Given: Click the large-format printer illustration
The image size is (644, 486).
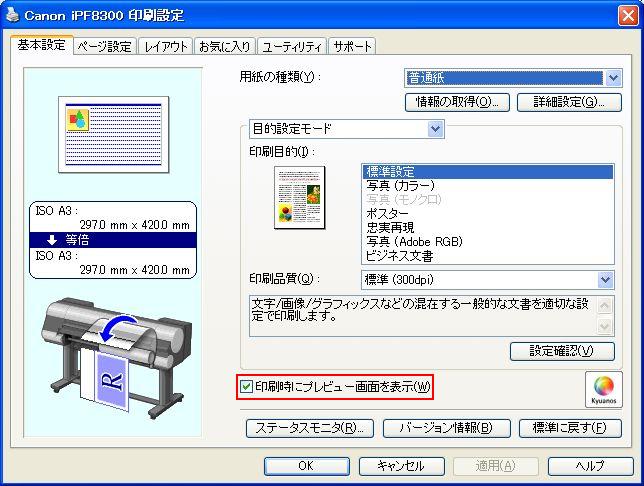Looking at the screenshot, I should pyautogui.click(x=117, y=357).
